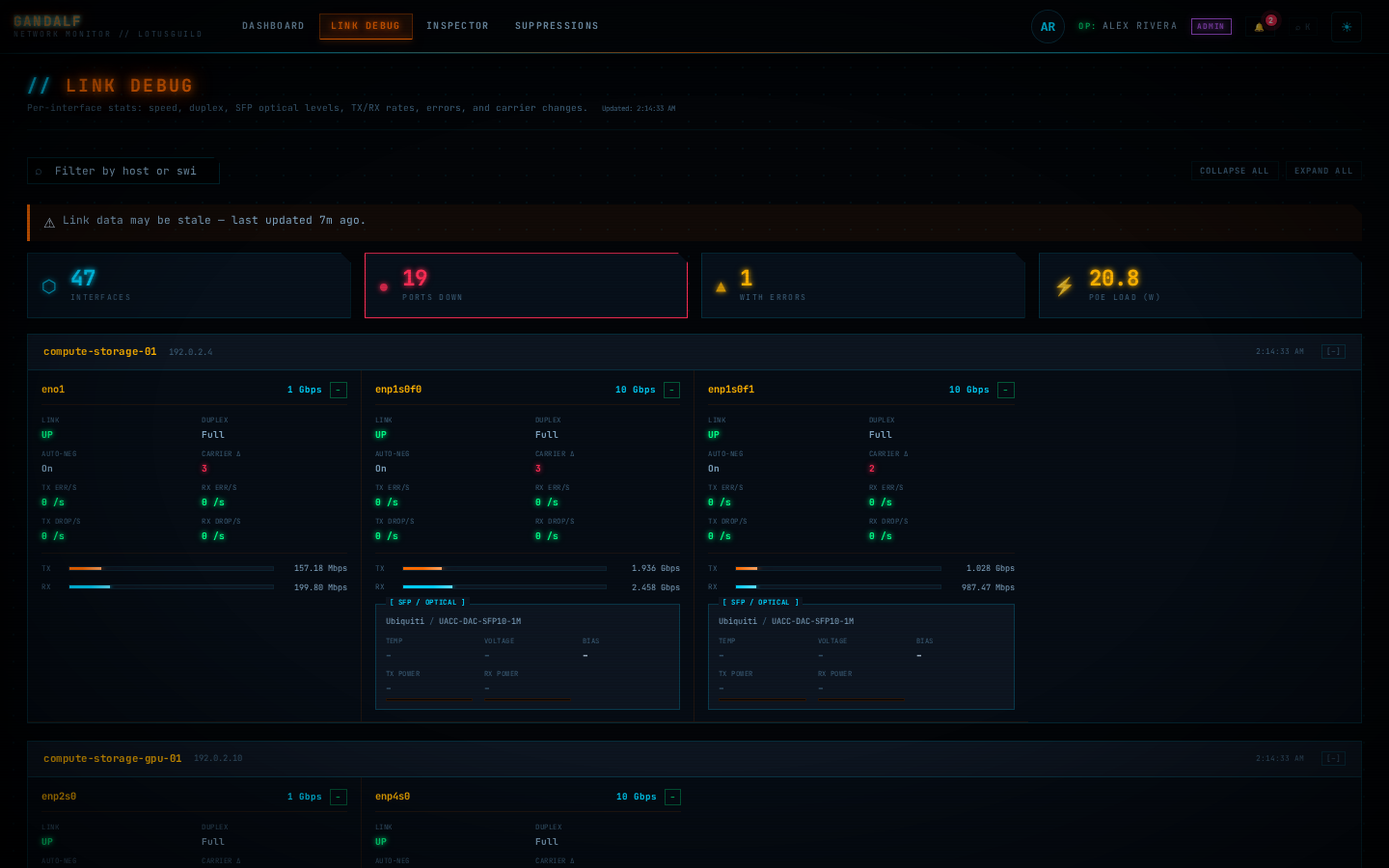The image size is (1389, 868).
Task: Click the OP: Alex Rivera operator name
Action: tap(1128, 27)
